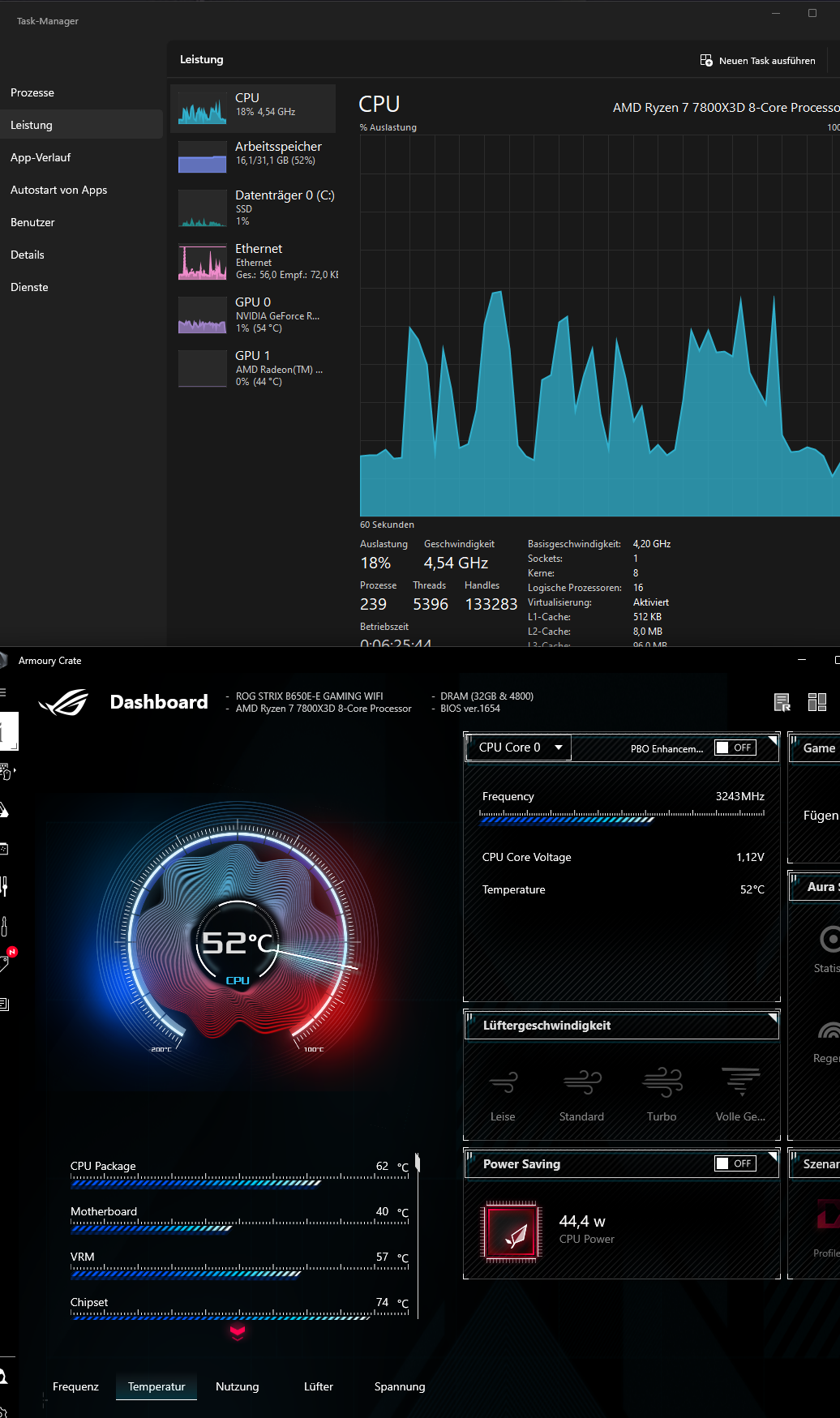Open News sidebar icon in Armoury Crate

click(x=4, y=1004)
